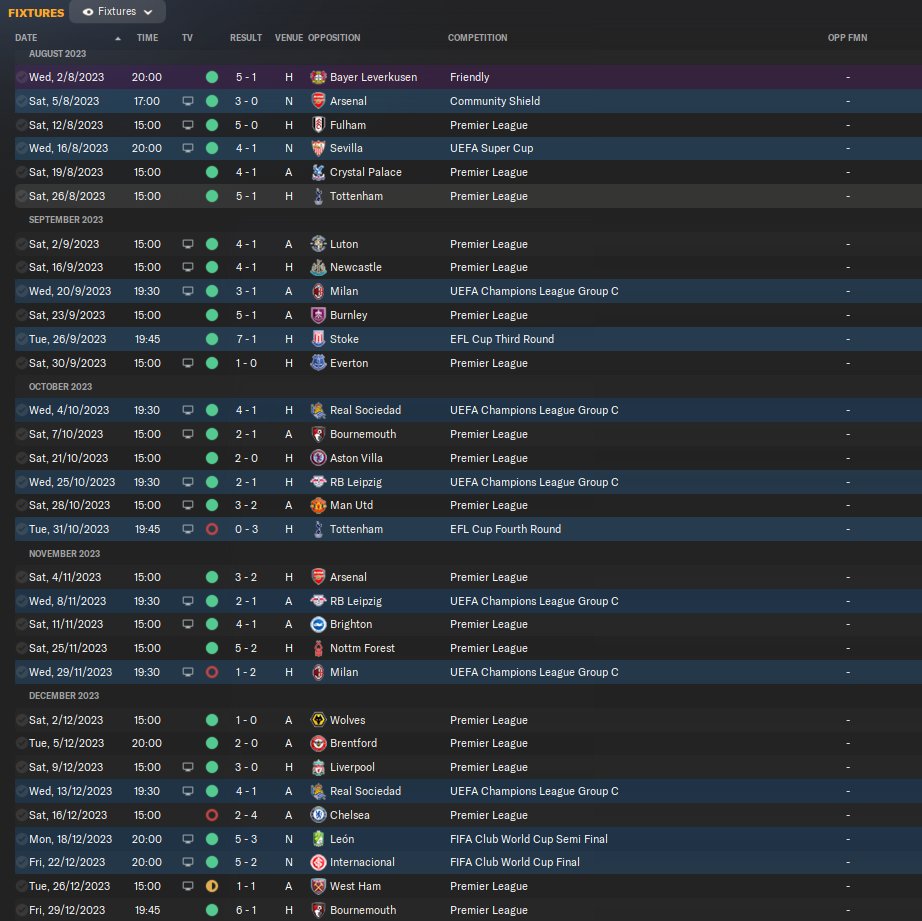
Task: Toggle the checkmark for Sat, 12/8/2023 fixture
Action: [x=21, y=125]
